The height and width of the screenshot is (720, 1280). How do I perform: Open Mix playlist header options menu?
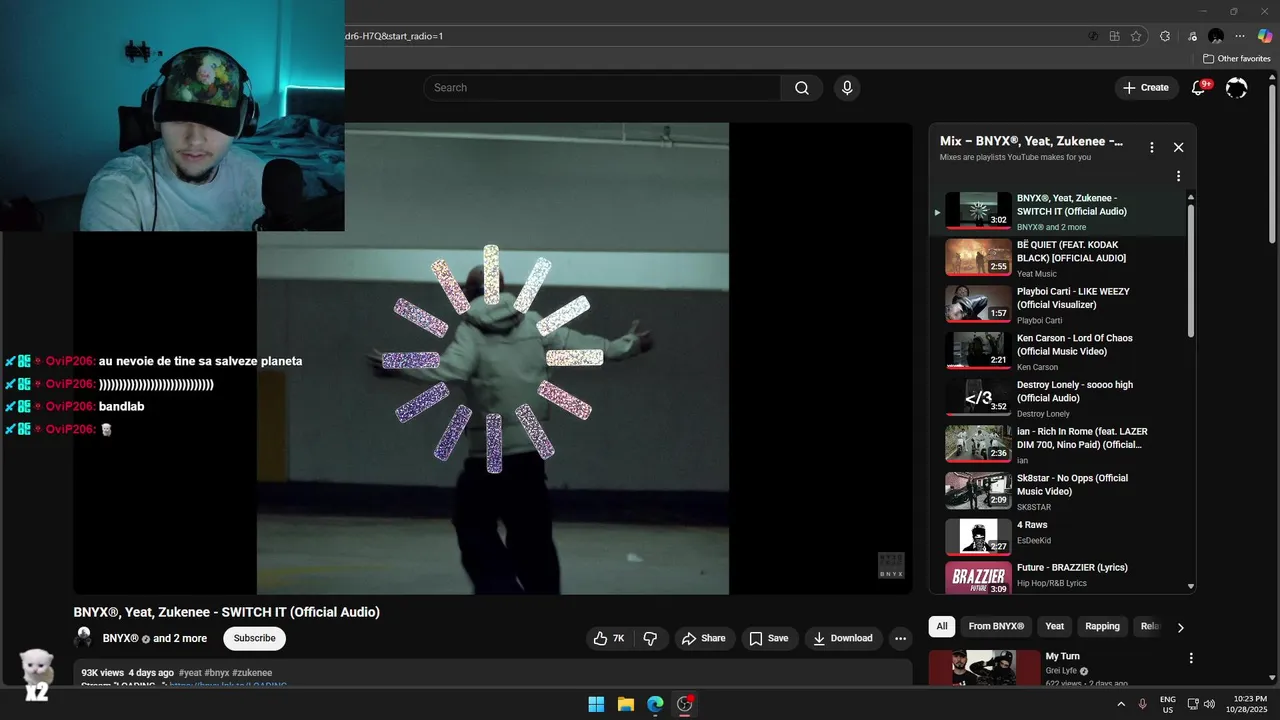(x=1151, y=147)
